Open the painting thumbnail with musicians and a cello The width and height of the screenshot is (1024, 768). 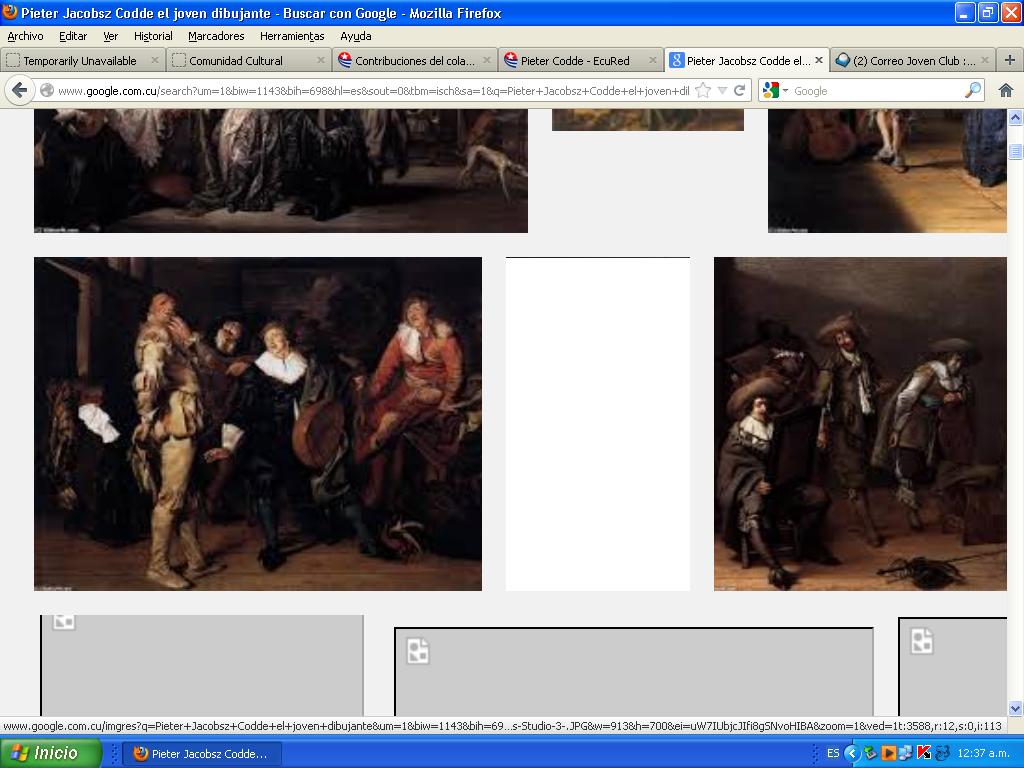258,424
